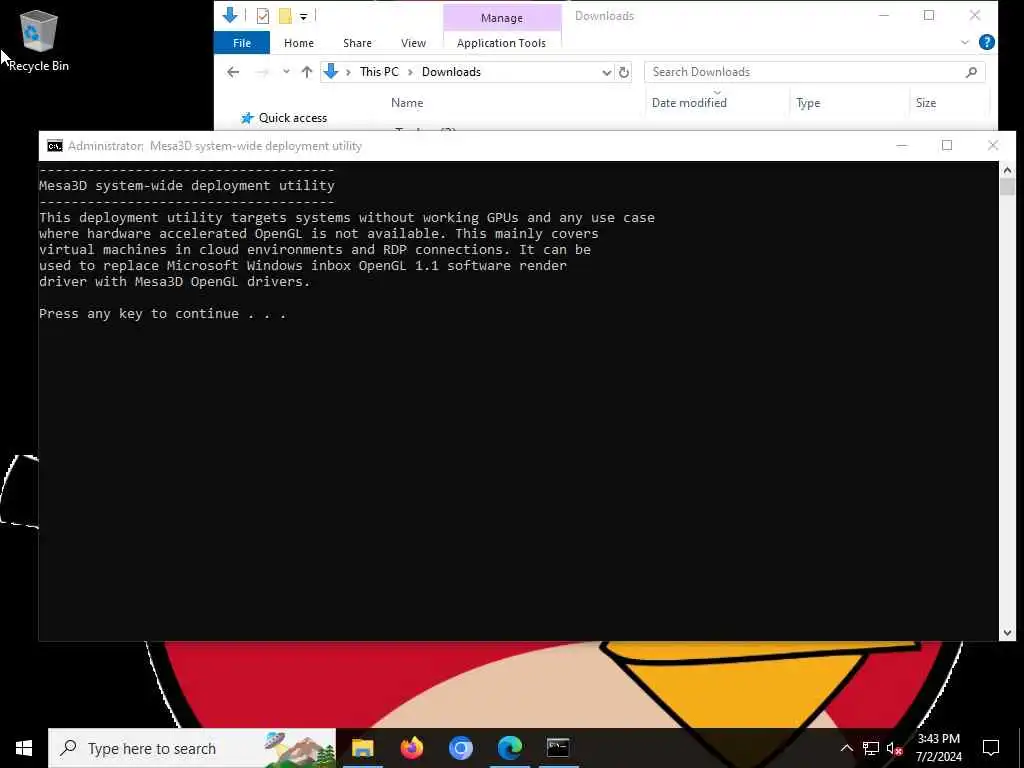Image resolution: width=1024 pixels, height=768 pixels.
Task: Open Customize Quick Access Toolbar dropdown
Action: (304, 16)
